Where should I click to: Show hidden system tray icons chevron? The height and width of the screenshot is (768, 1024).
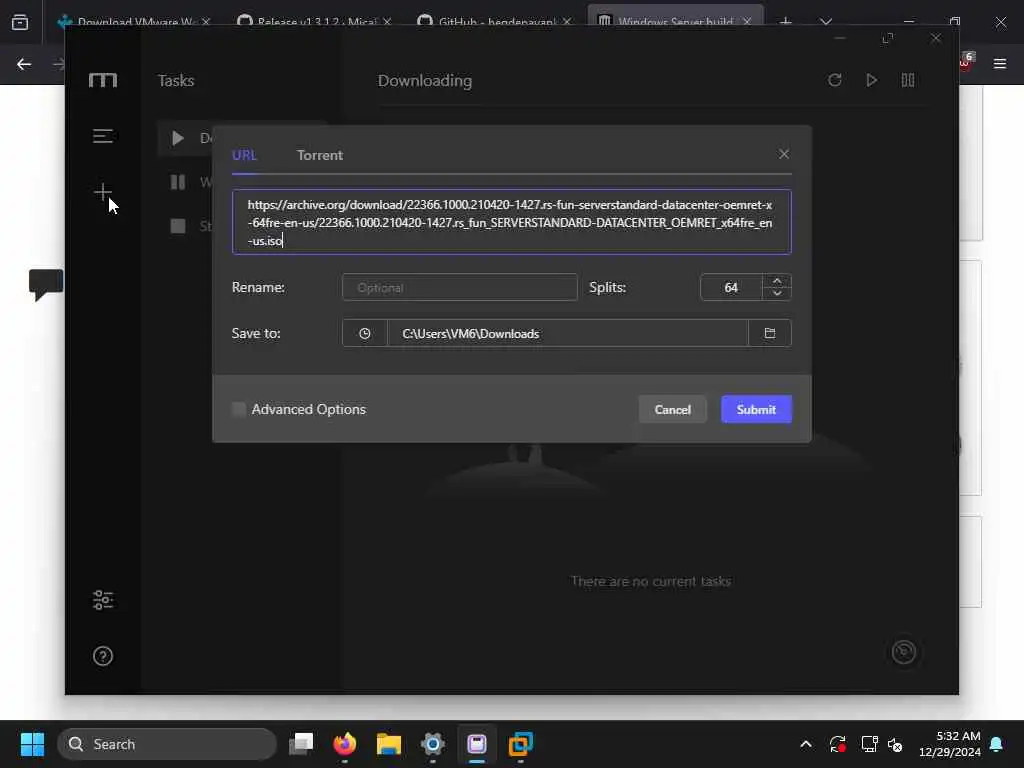tap(806, 744)
